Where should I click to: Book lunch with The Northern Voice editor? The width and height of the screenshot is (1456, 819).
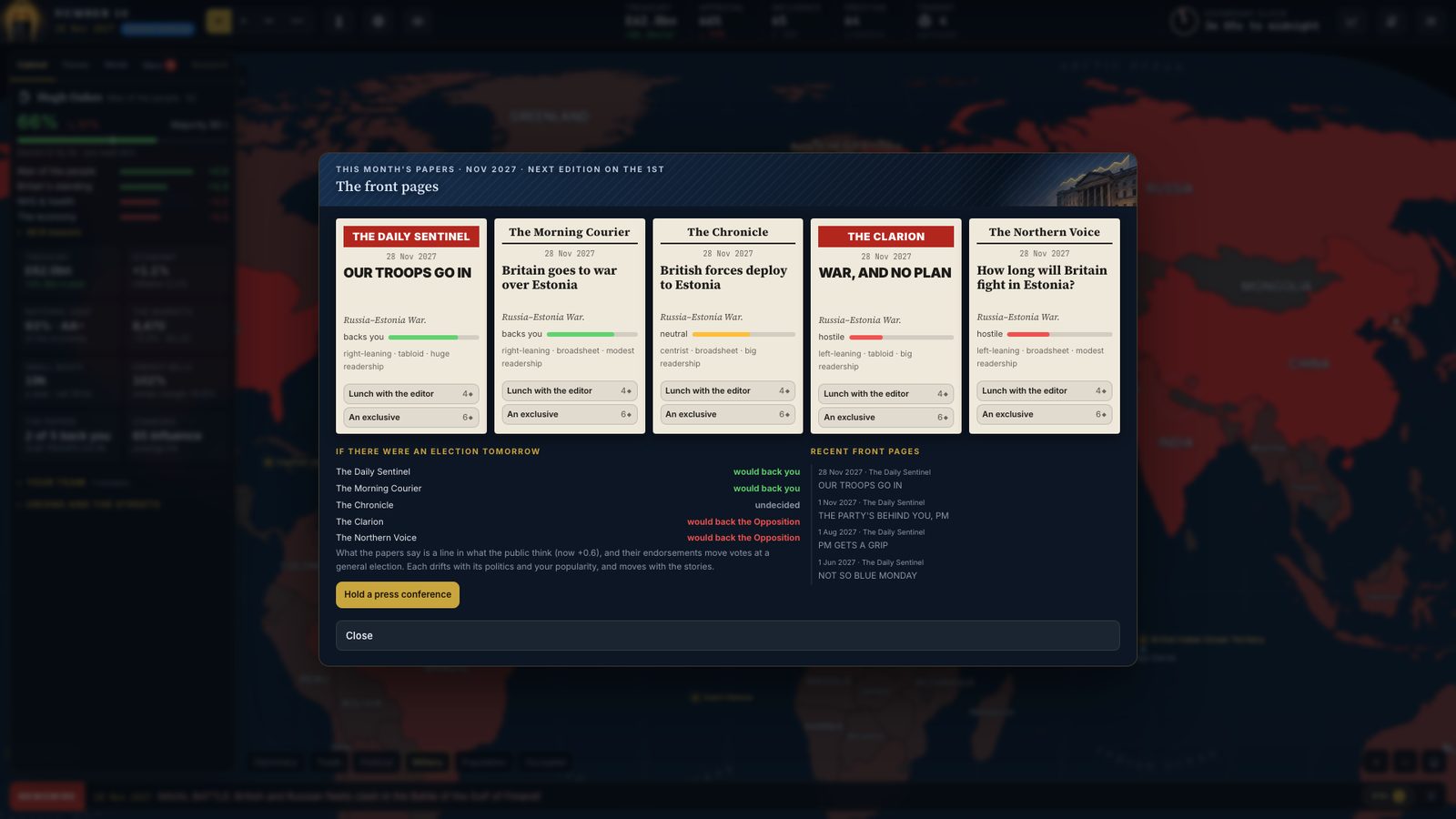pos(1045,391)
